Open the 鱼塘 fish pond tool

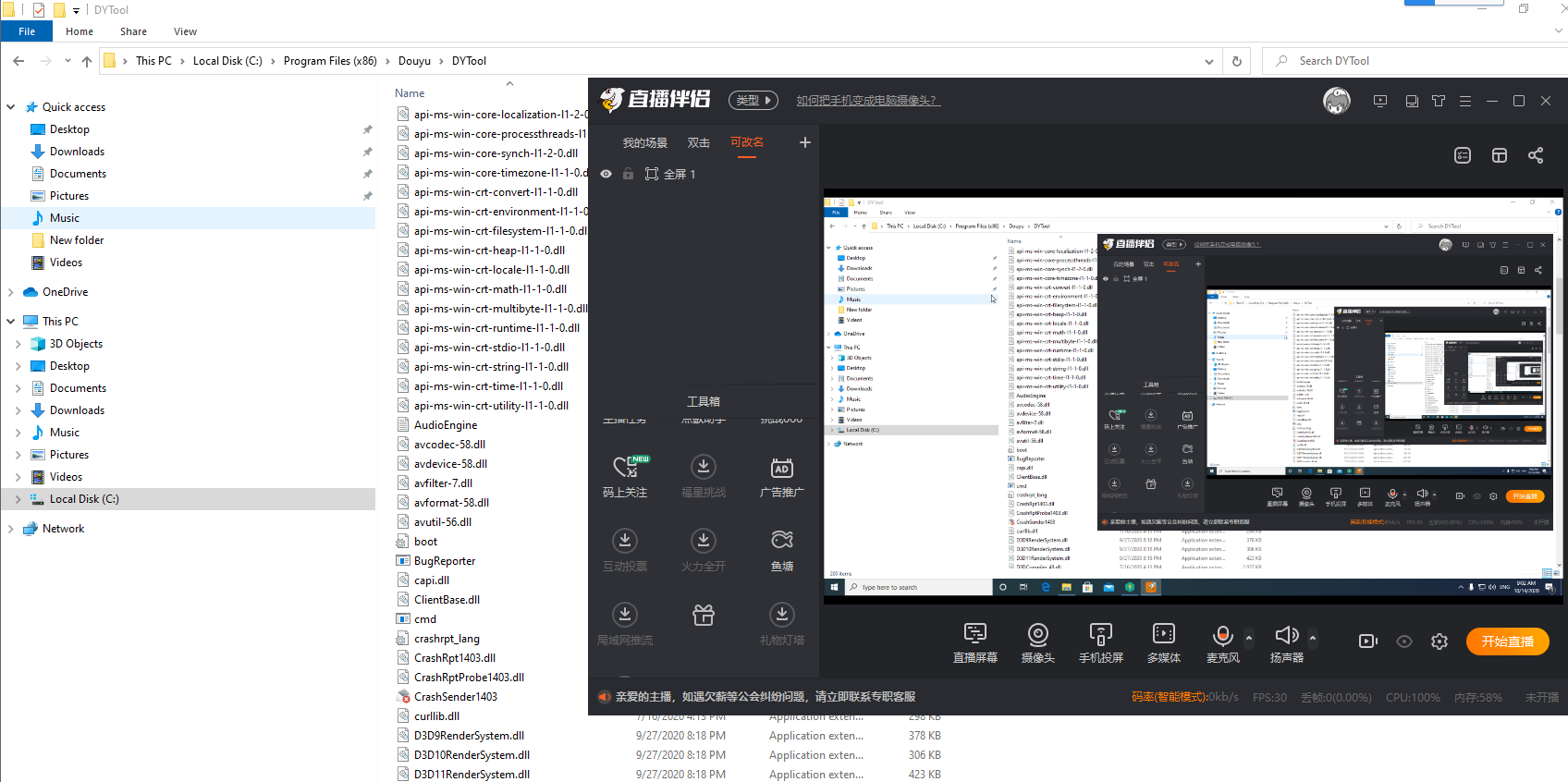click(x=782, y=550)
